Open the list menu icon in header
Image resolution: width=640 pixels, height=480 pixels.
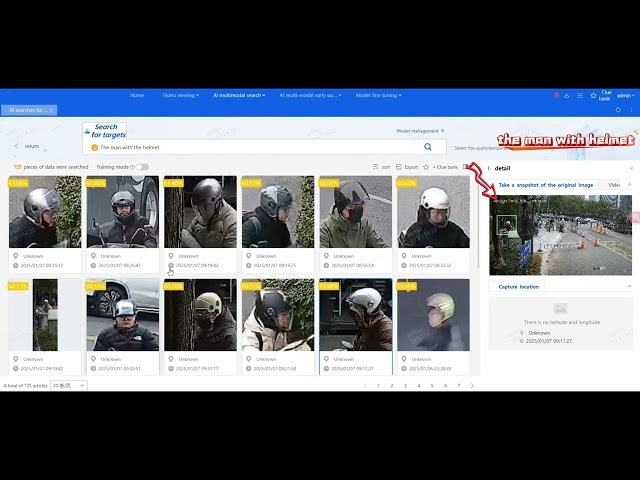point(580,96)
